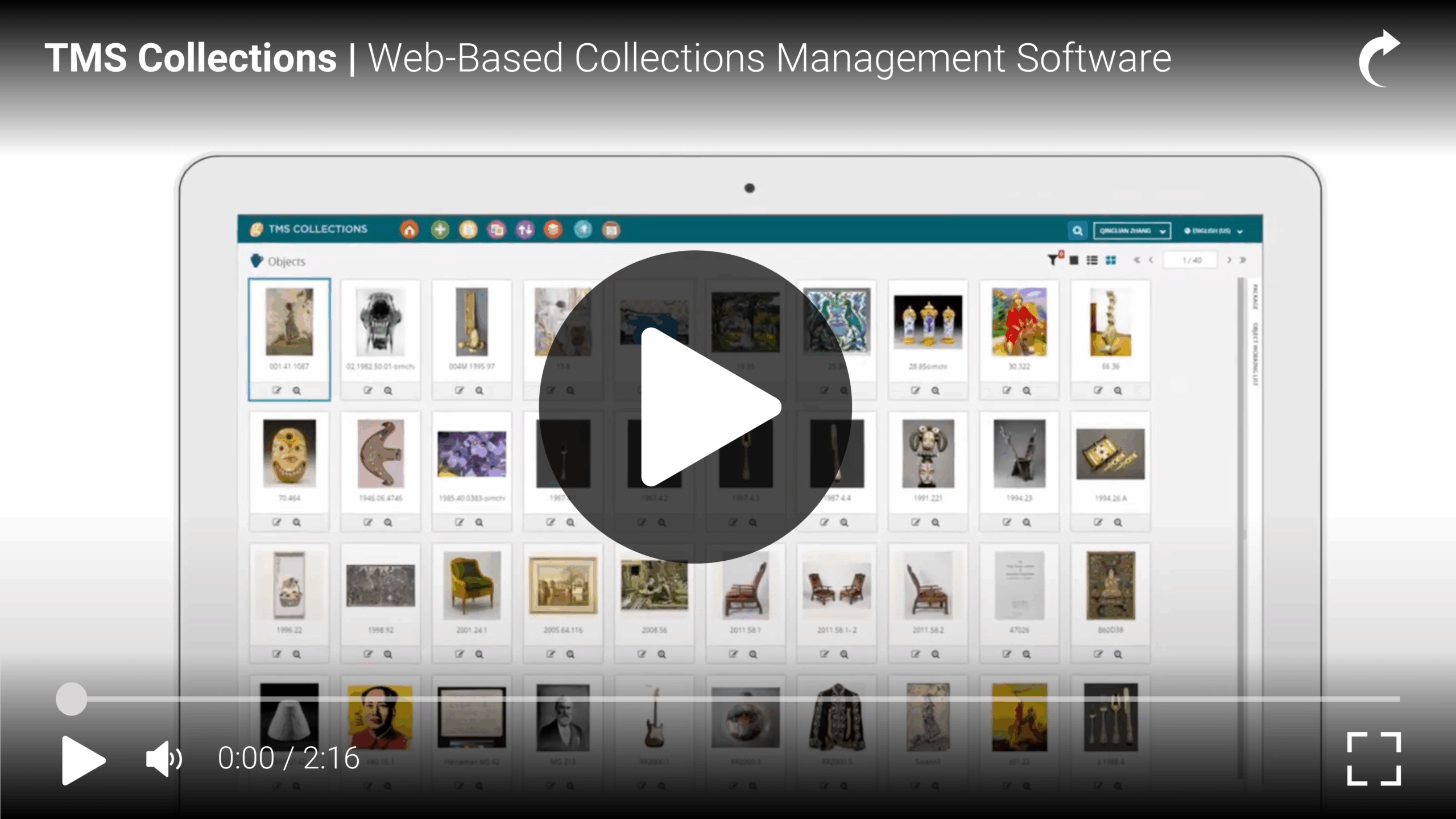Select the 1991.221 sculpture thumbnail
The image size is (1456, 819).
coord(928,454)
